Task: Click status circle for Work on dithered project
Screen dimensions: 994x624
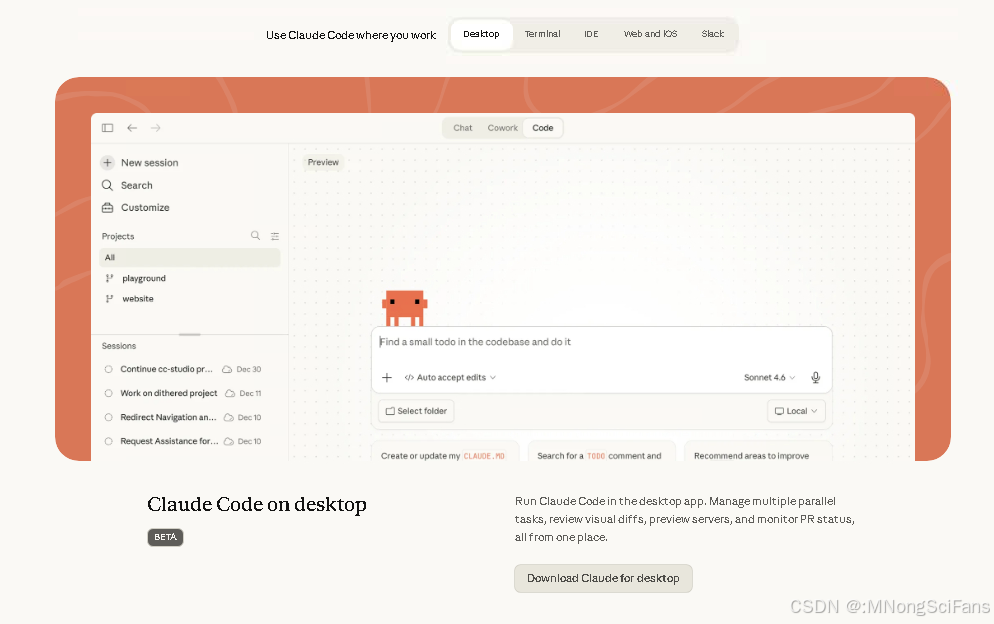Action: [108, 393]
